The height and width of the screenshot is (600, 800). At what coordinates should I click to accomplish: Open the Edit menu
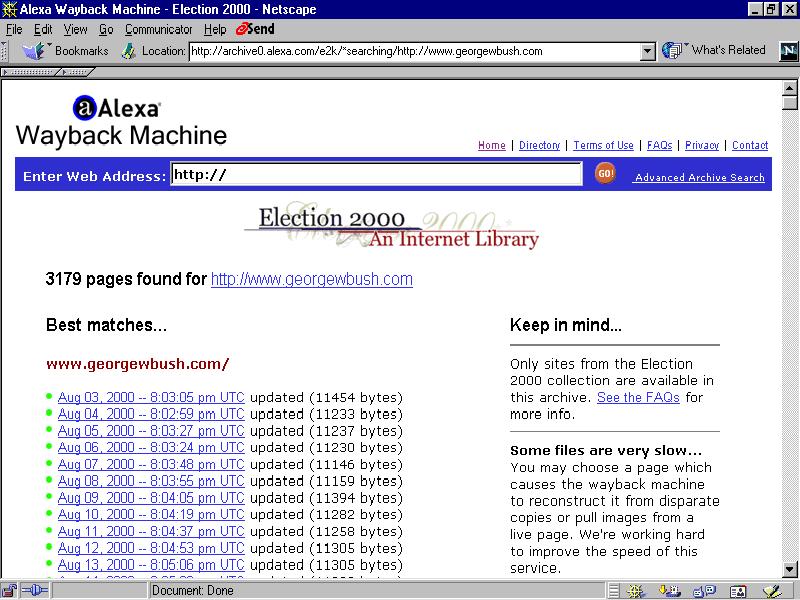click(x=43, y=30)
